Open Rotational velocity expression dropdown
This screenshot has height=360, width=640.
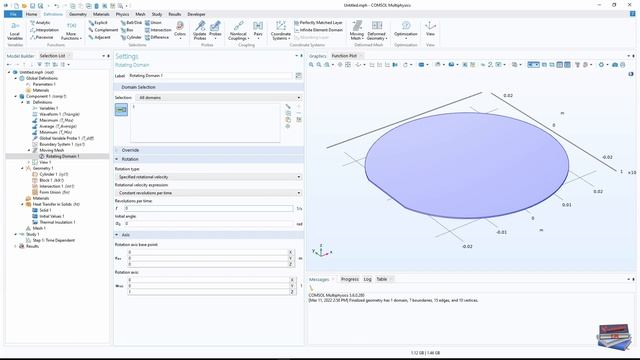click(x=209, y=193)
